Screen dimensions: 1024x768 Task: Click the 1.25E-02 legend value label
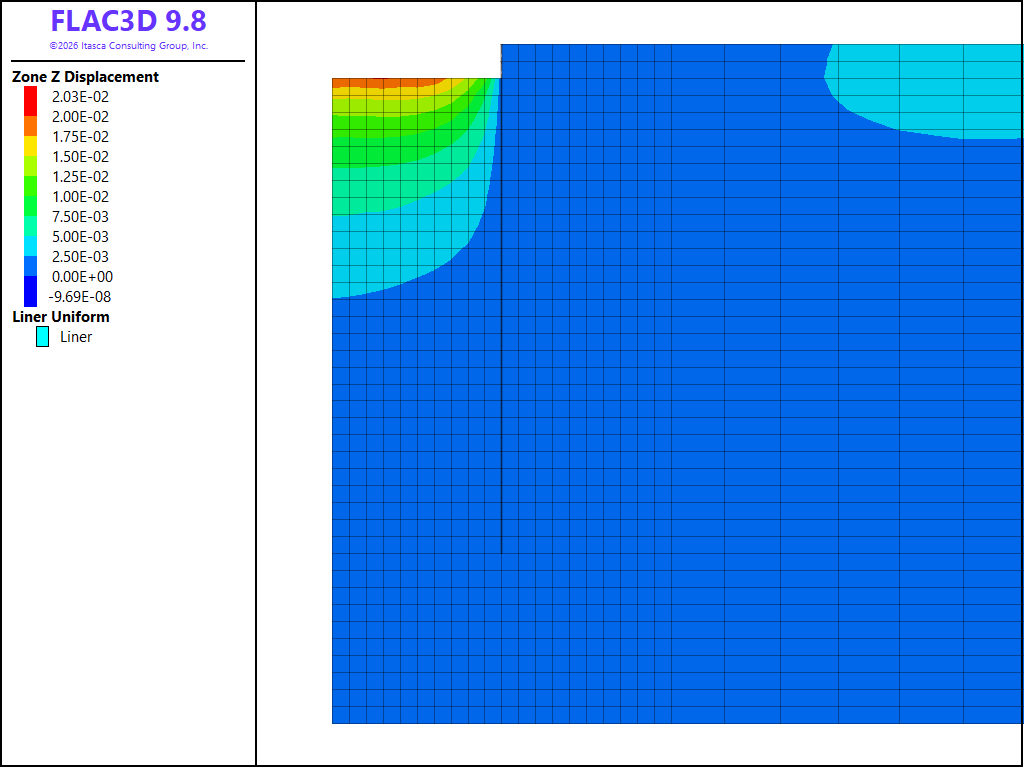(80, 177)
